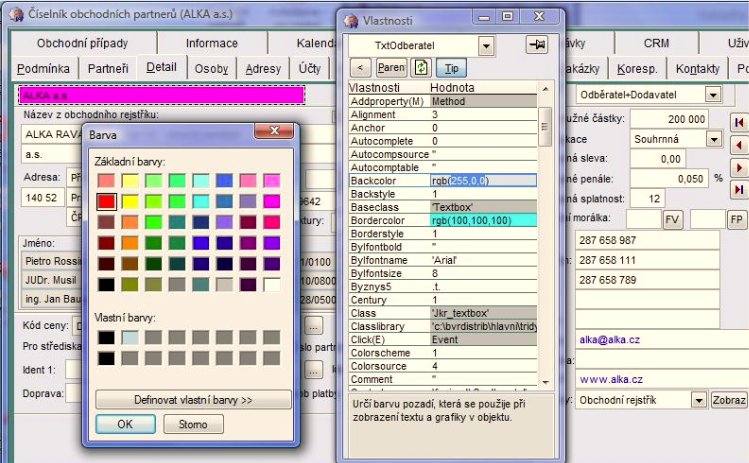Click OK in the Barva dialog
The width and height of the screenshot is (749, 463).
click(125, 424)
